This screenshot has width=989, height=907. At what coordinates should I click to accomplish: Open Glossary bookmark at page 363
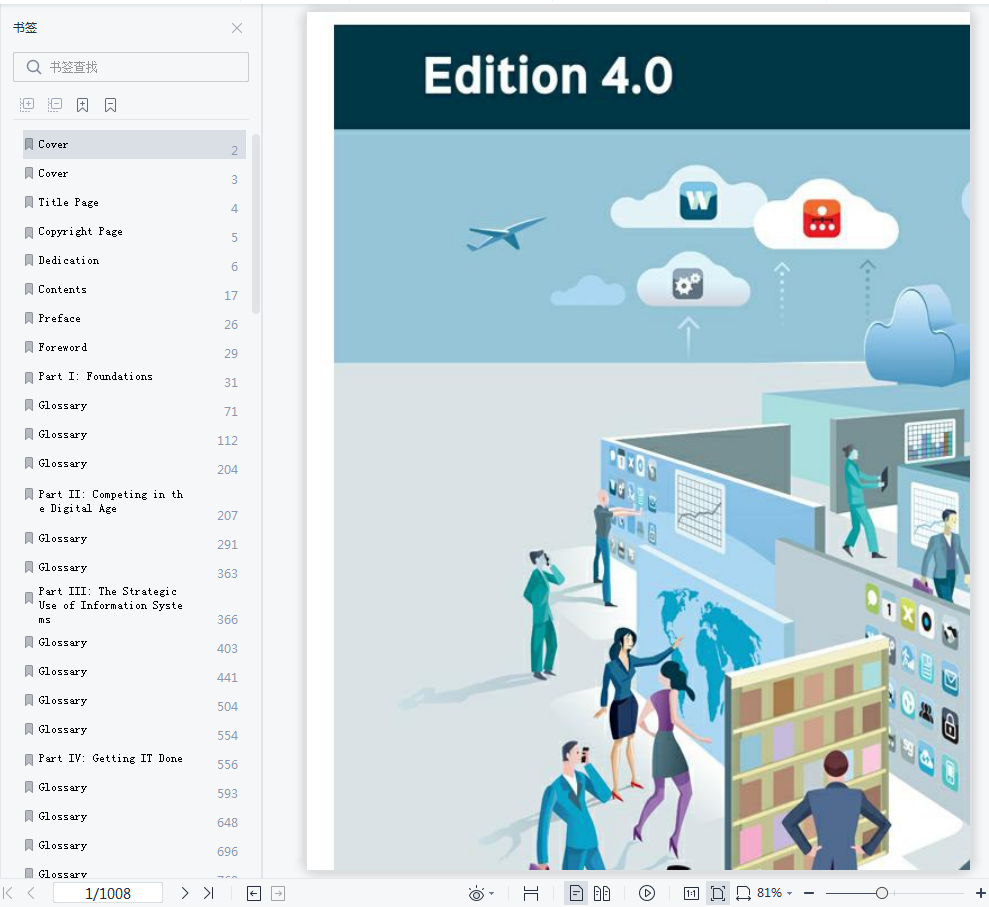tap(134, 568)
